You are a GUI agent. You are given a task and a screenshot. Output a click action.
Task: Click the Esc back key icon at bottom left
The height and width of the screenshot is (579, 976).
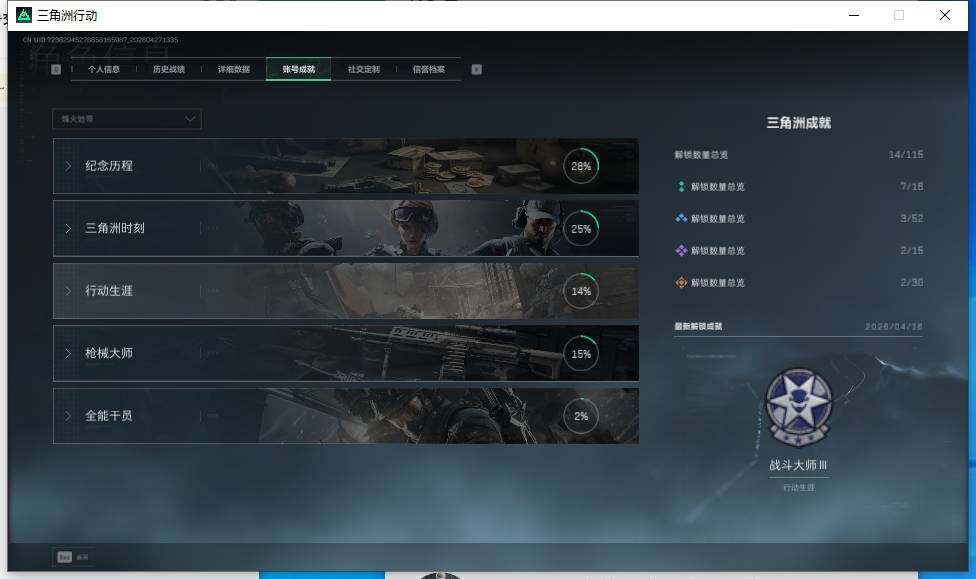click(x=65, y=557)
